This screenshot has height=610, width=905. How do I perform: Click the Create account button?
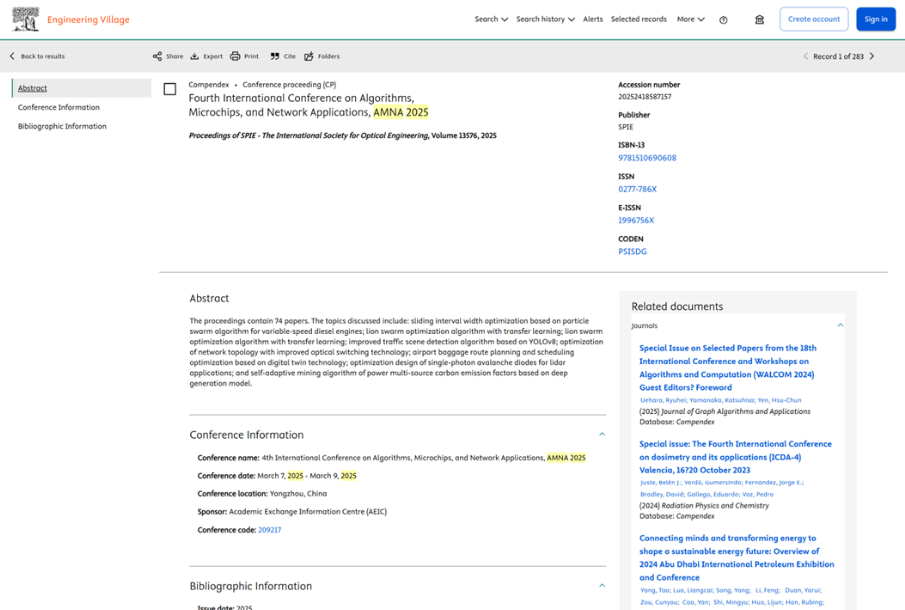pyautogui.click(x=813, y=19)
